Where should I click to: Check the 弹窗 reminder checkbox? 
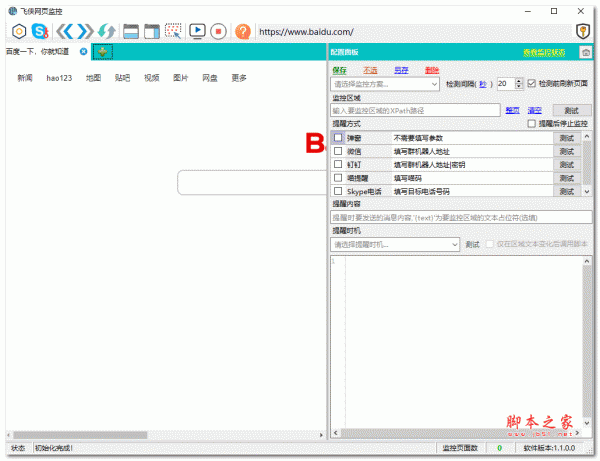click(338, 137)
